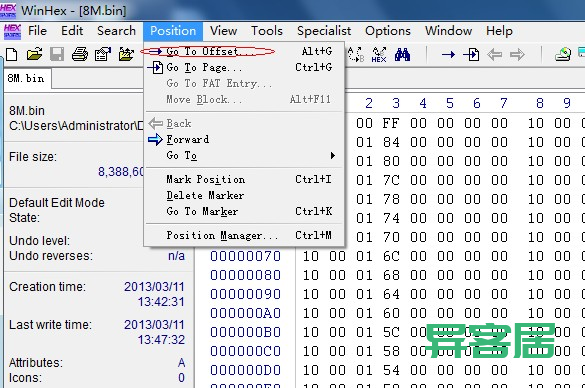Click hex byte 6C in row 00000070
The width and height of the screenshot is (585, 388).
coord(391,256)
